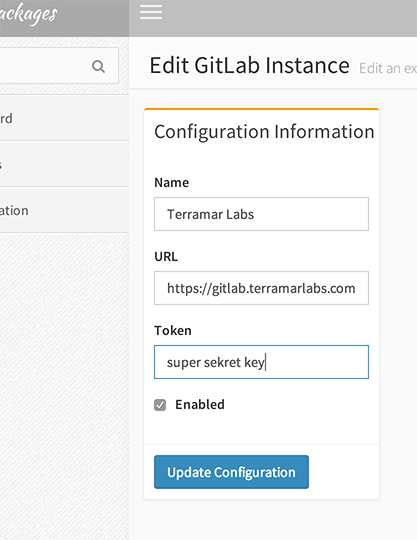Click the sidebar search input field

tap(59, 65)
